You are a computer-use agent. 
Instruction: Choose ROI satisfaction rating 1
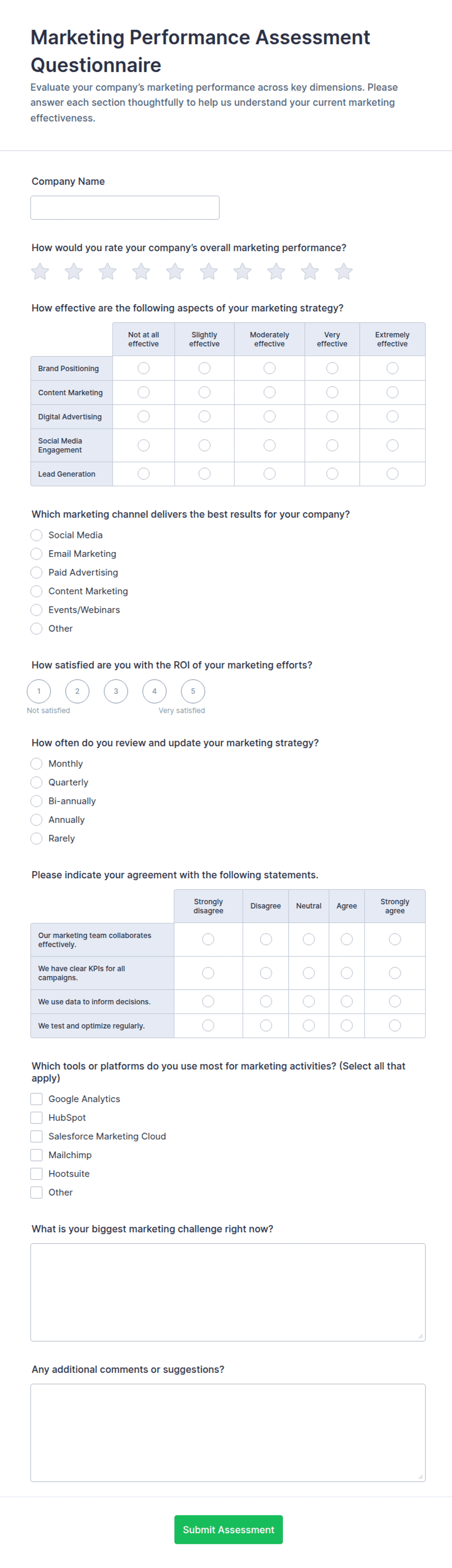pyautogui.click(x=39, y=691)
